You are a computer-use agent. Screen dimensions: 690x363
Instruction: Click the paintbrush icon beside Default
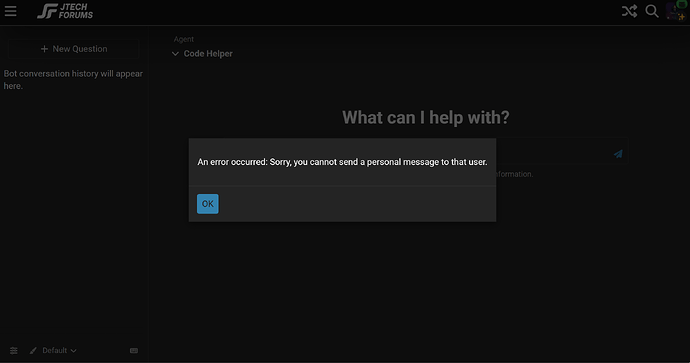[x=33, y=351]
